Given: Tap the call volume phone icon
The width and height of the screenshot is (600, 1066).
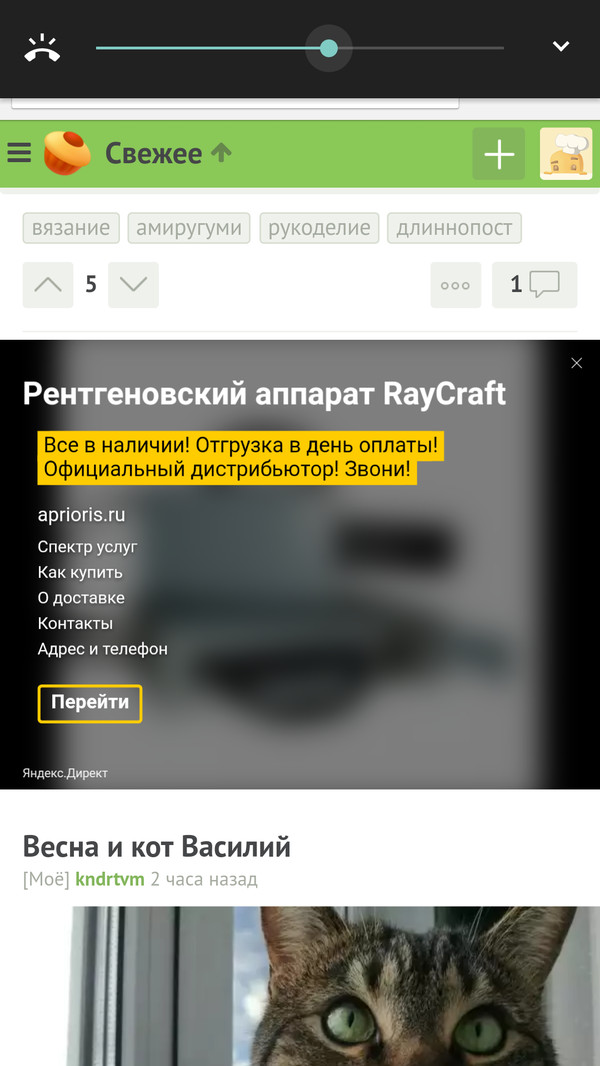Looking at the screenshot, I should (42, 48).
